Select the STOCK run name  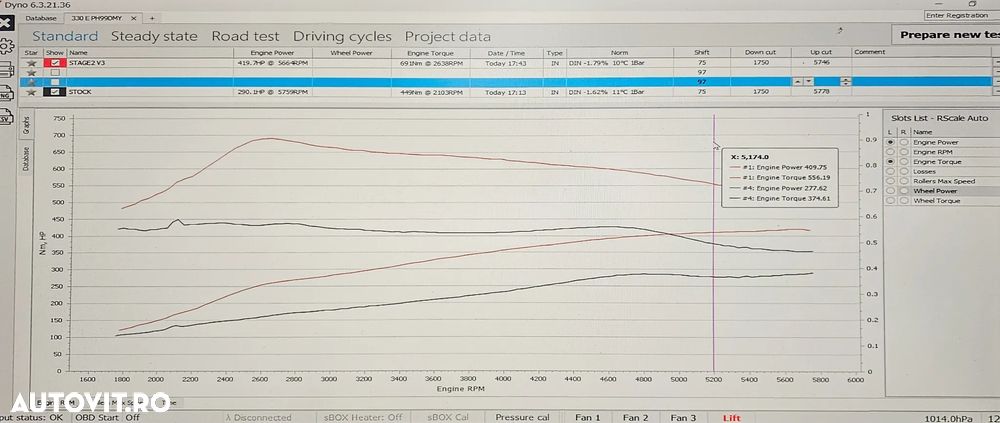click(80, 92)
